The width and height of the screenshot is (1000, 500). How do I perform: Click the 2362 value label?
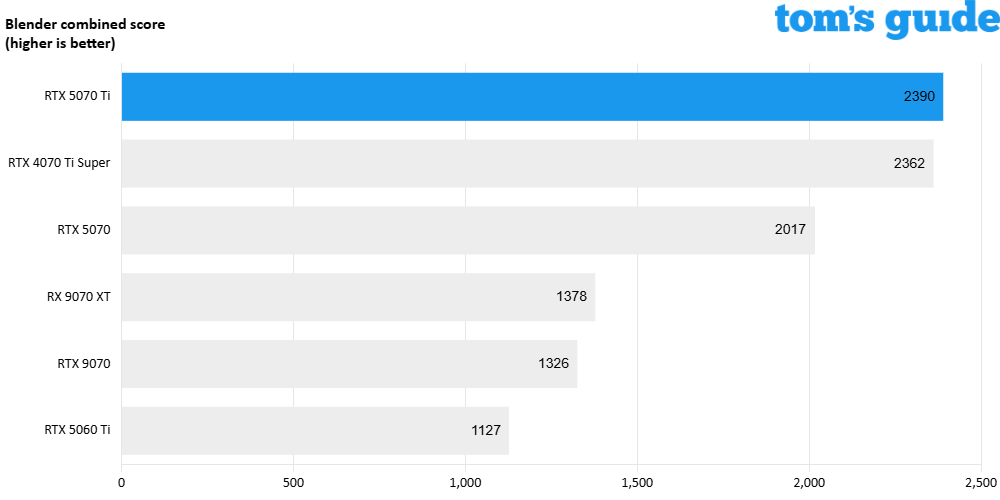(x=909, y=163)
